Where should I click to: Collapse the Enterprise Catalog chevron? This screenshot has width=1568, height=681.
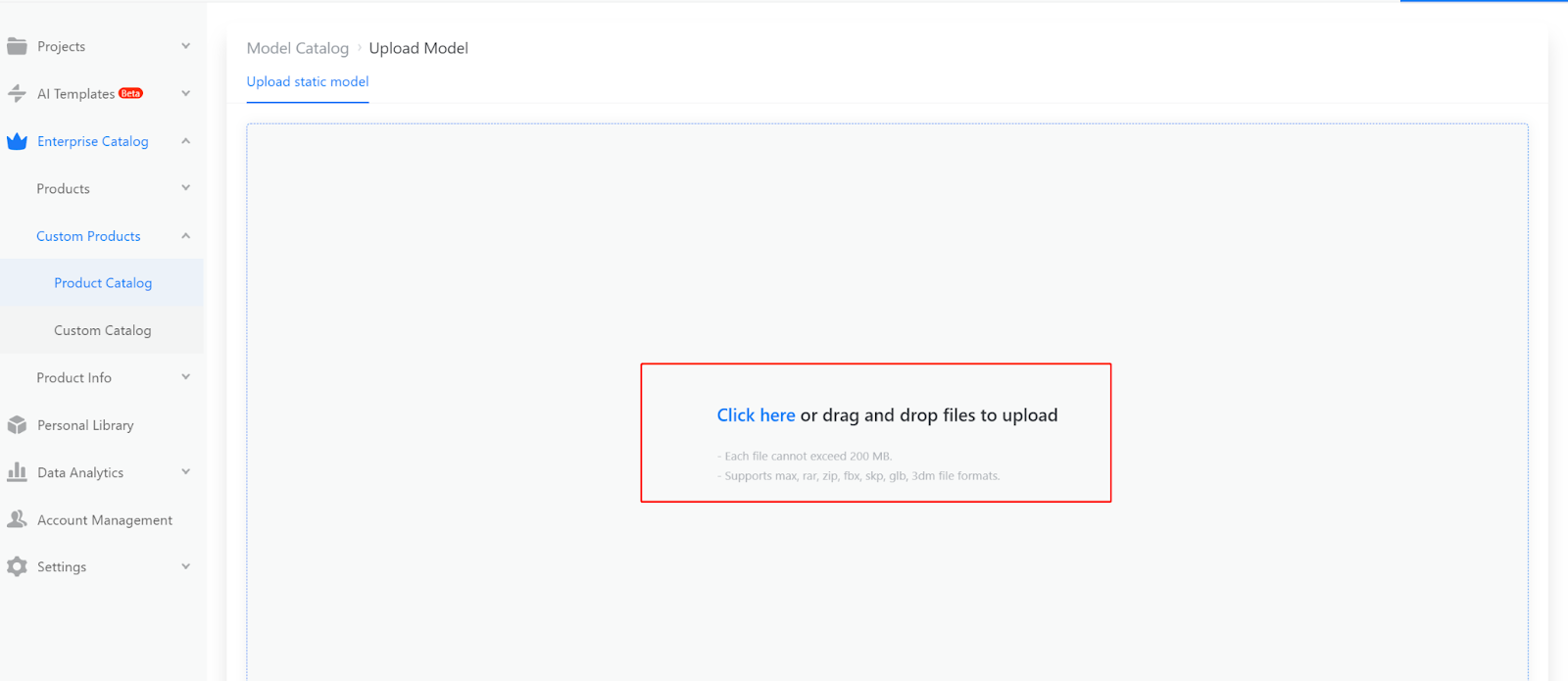(x=185, y=141)
